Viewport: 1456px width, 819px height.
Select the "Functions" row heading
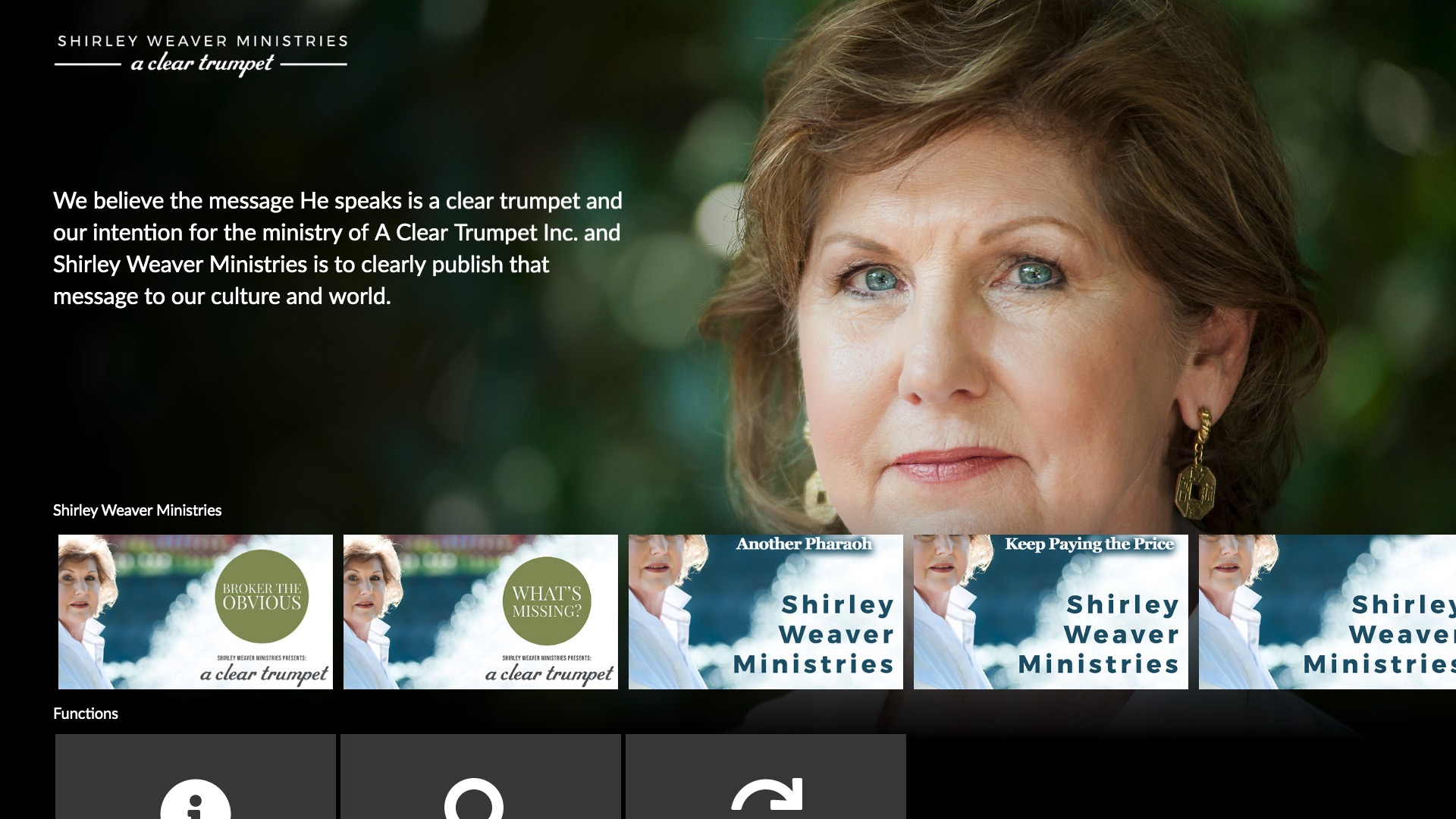pos(86,714)
